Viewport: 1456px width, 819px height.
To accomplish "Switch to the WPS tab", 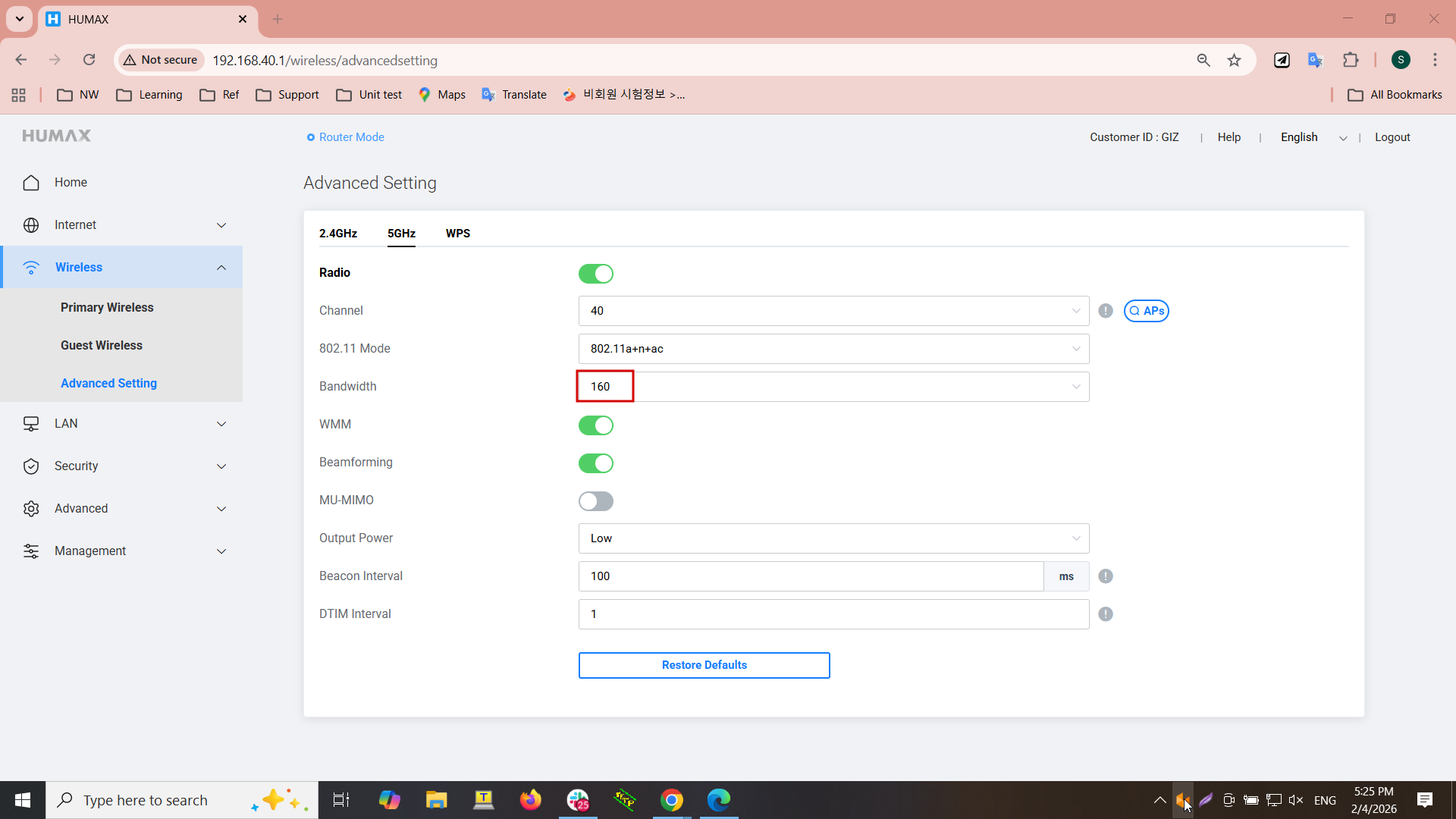I will 458,234.
